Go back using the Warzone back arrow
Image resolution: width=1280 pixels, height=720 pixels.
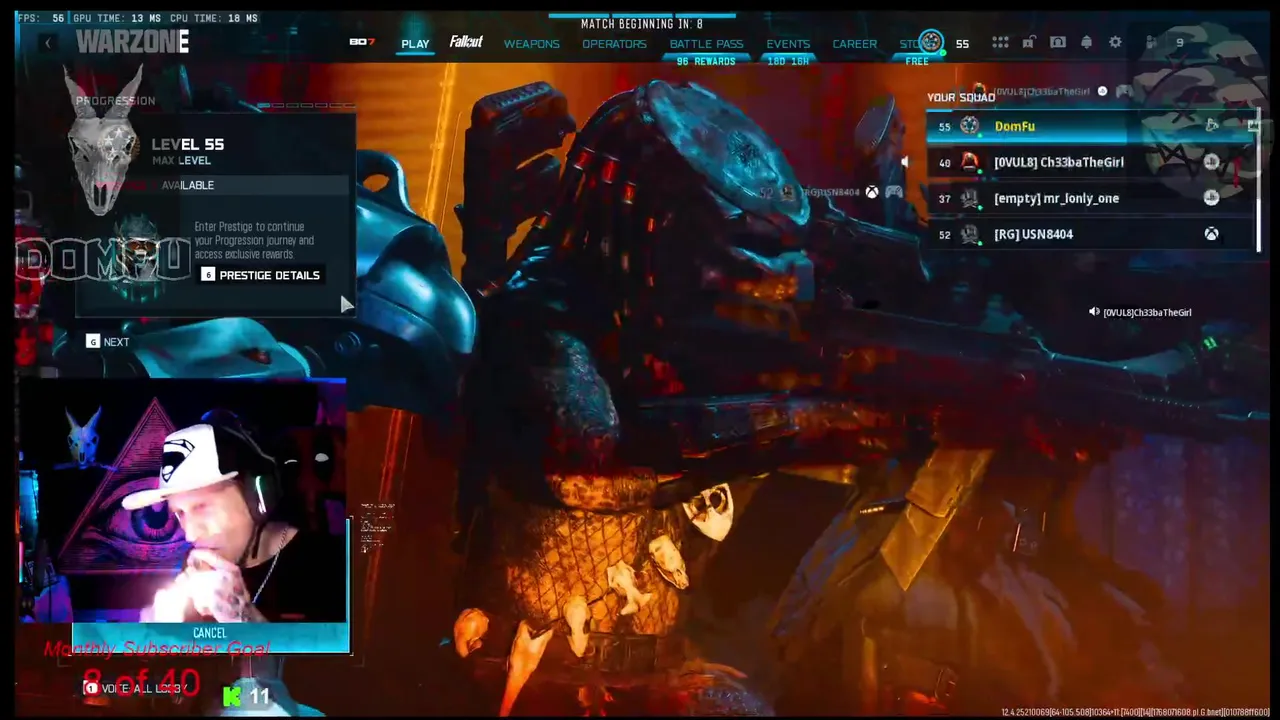[x=47, y=42]
